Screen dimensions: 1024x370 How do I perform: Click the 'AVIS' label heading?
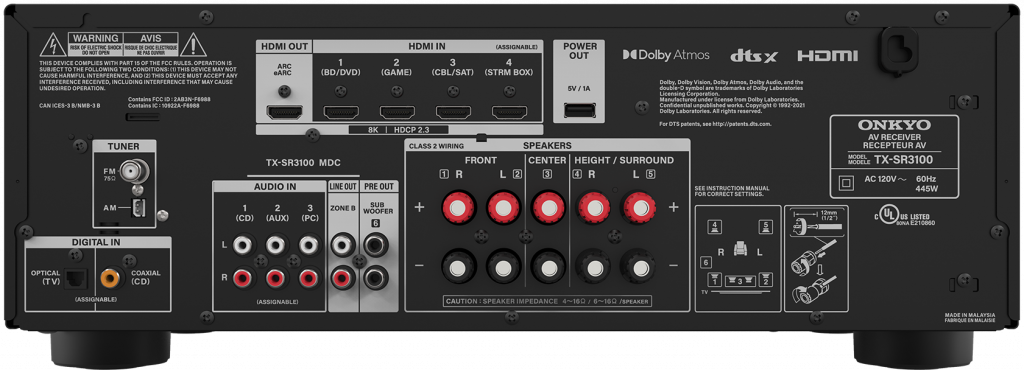pyautogui.click(x=150, y=39)
